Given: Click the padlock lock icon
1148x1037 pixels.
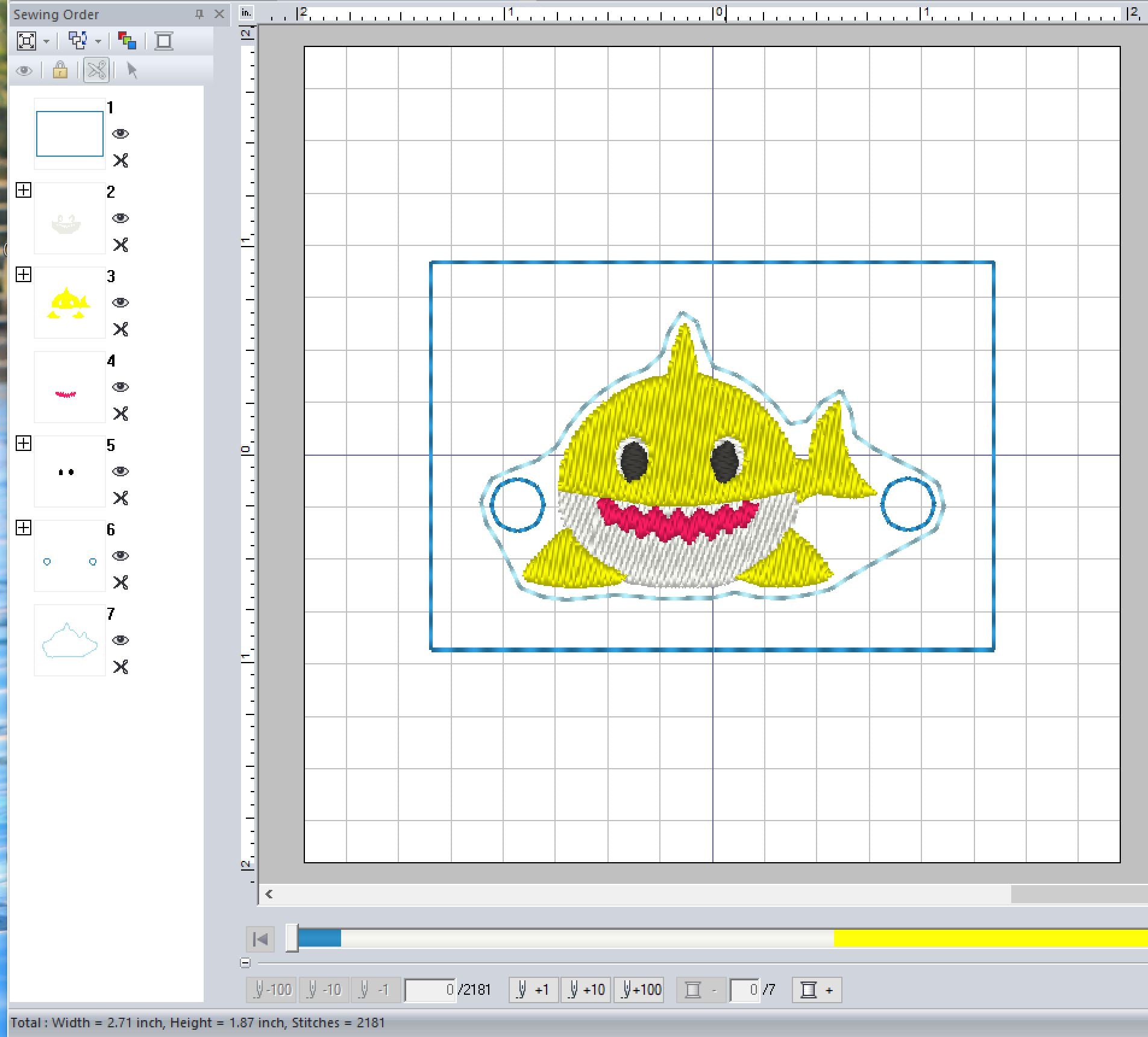Looking at the screenshot, I should [60, 71].
